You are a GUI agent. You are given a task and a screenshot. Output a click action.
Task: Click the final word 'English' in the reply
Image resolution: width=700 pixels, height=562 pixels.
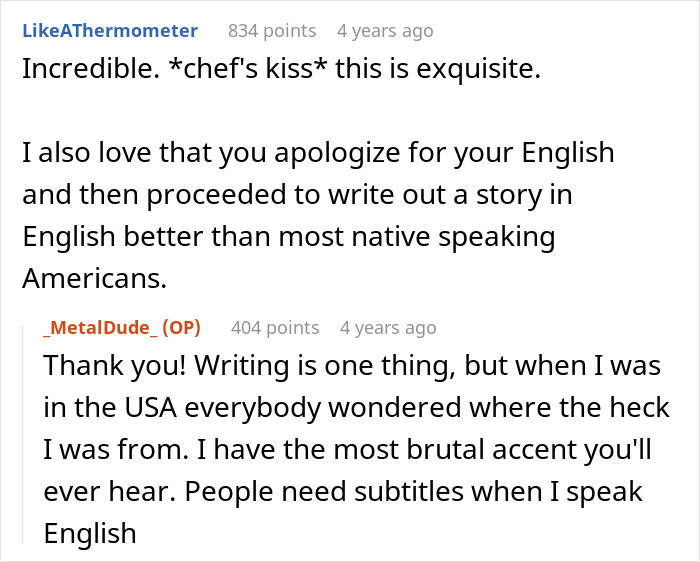pos(89,534)
